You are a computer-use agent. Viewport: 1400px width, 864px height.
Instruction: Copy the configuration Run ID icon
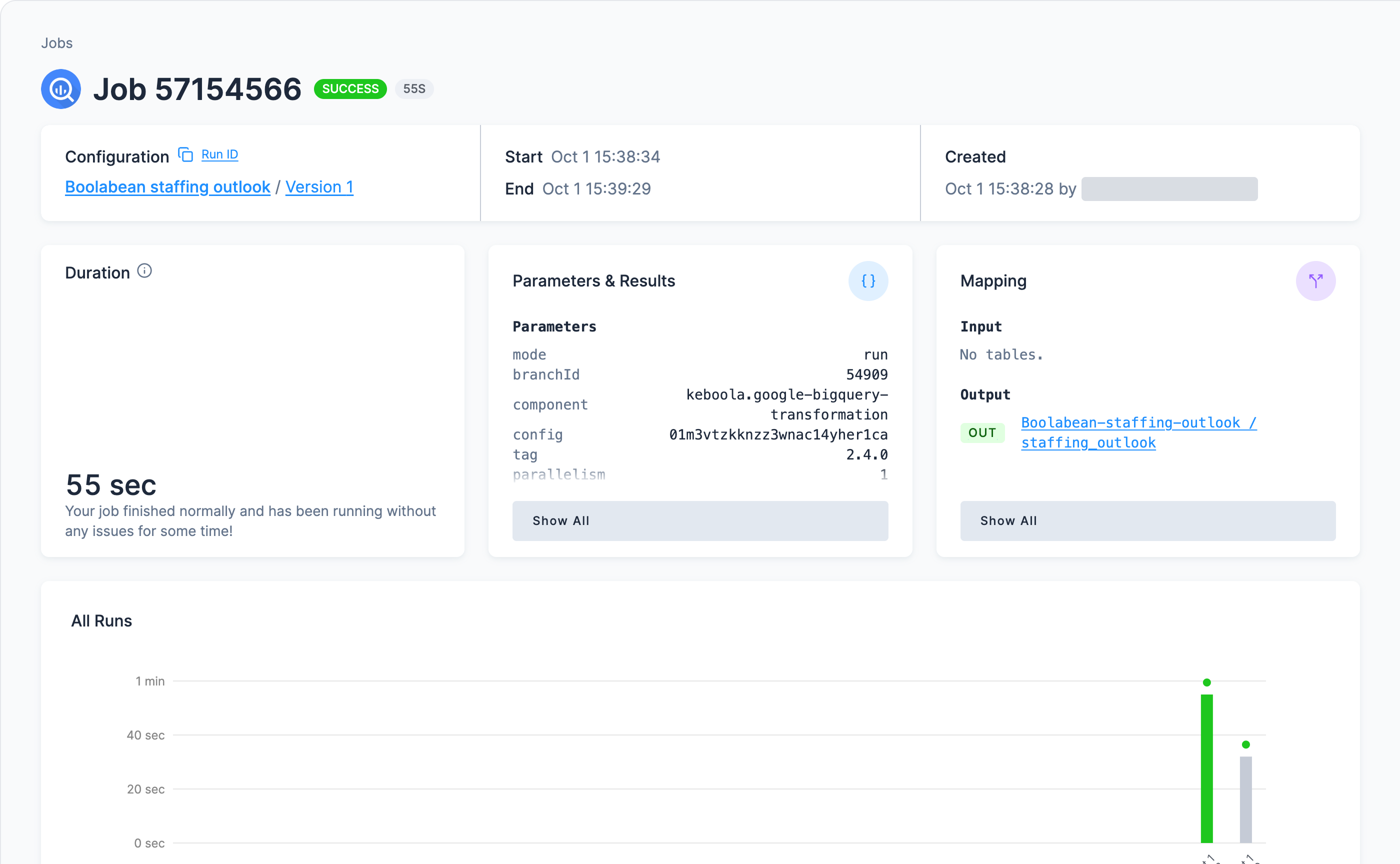pyautogui.click(x=185, y=154)
